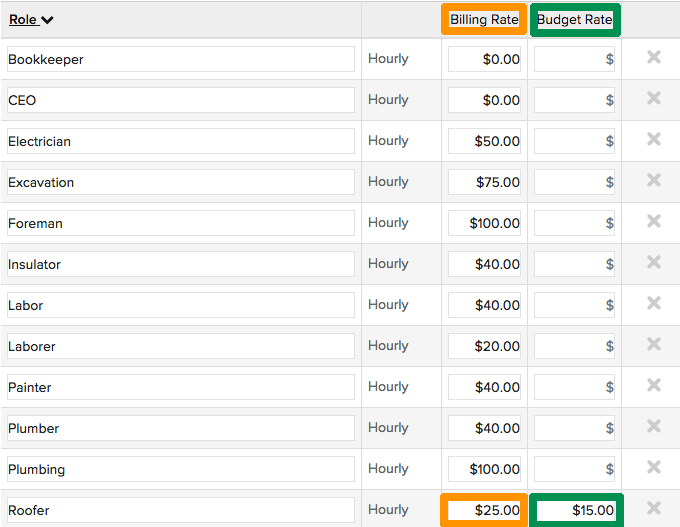Change Painter billing rate $40.00
This screenshot has height=527, width=680.
click(484, 387)
